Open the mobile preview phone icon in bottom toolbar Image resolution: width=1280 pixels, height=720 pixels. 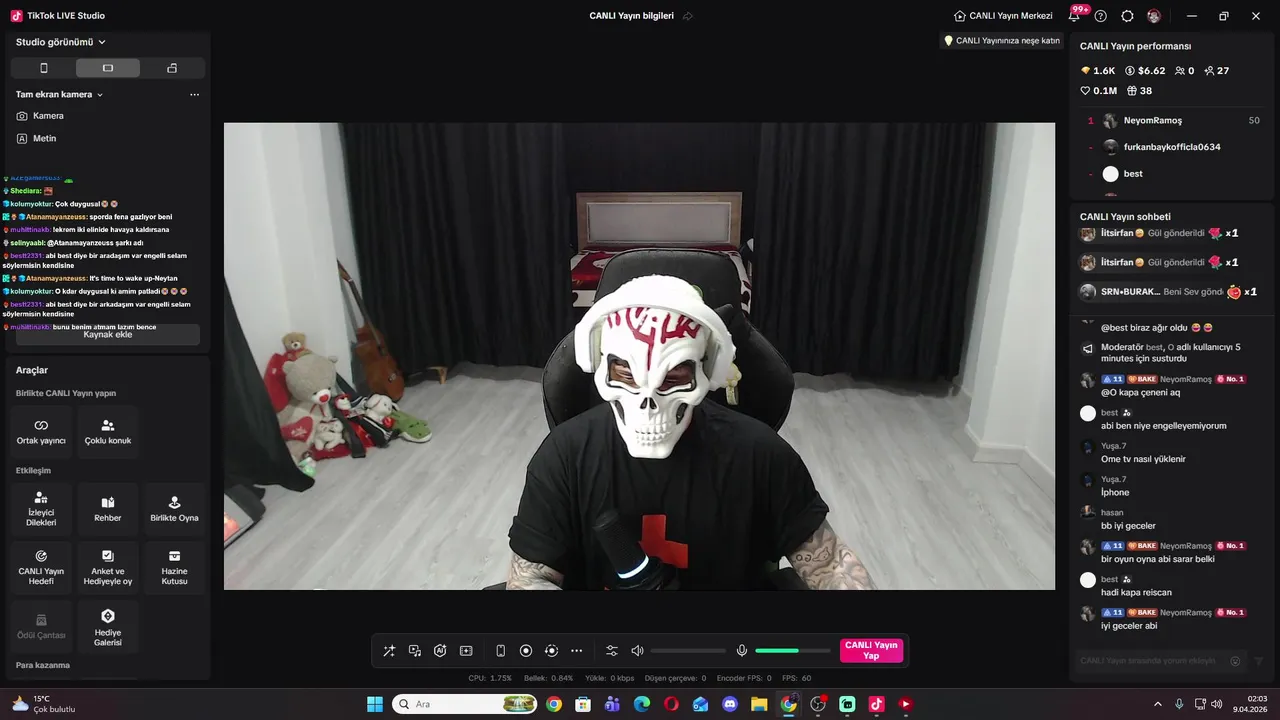500,651
